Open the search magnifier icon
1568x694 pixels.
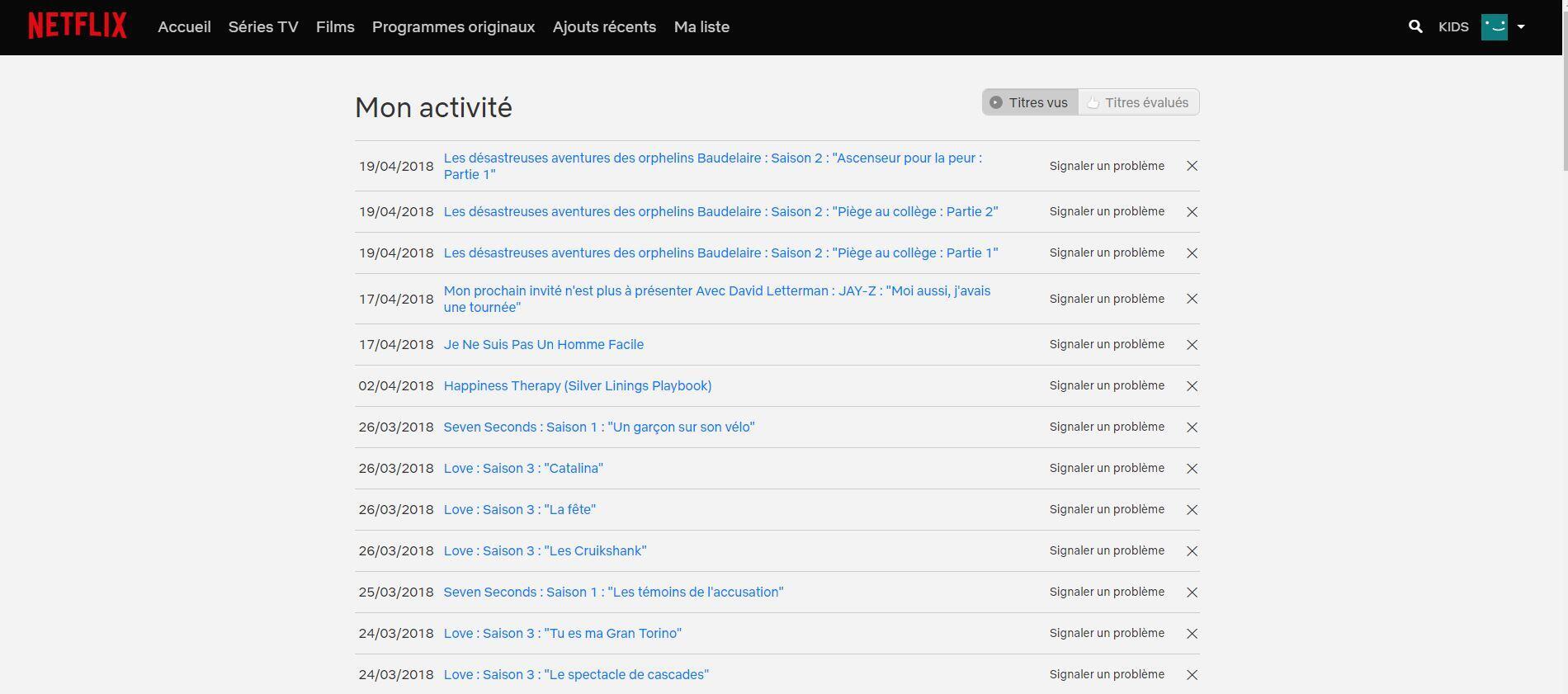[x=1415, y=26]
